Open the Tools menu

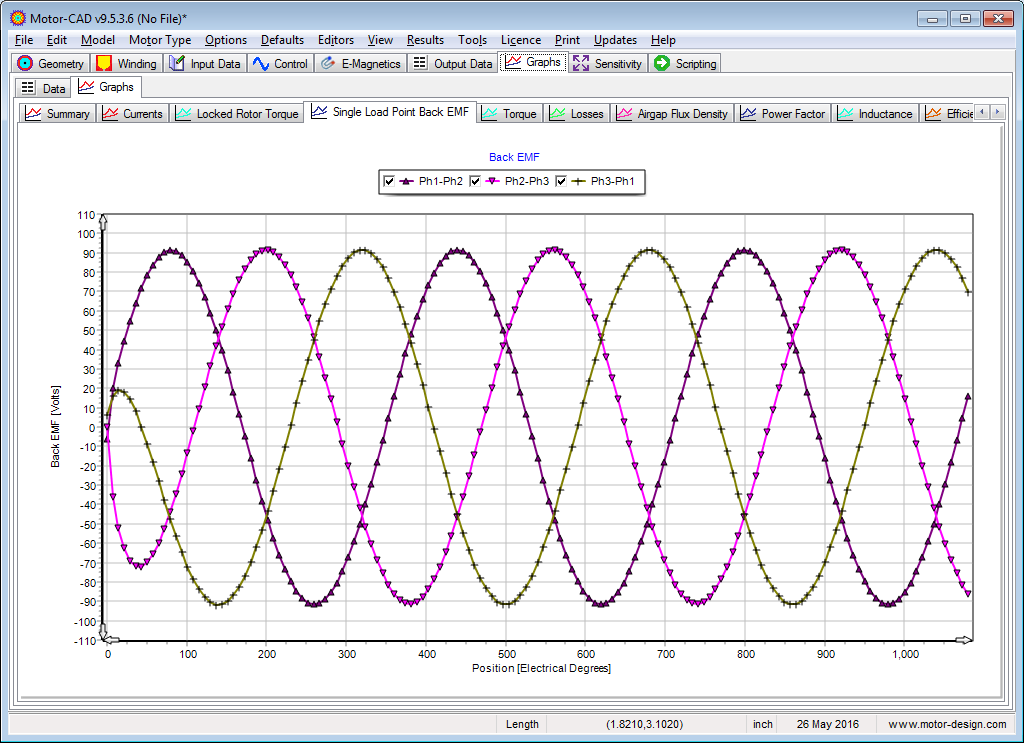point(472,40)
